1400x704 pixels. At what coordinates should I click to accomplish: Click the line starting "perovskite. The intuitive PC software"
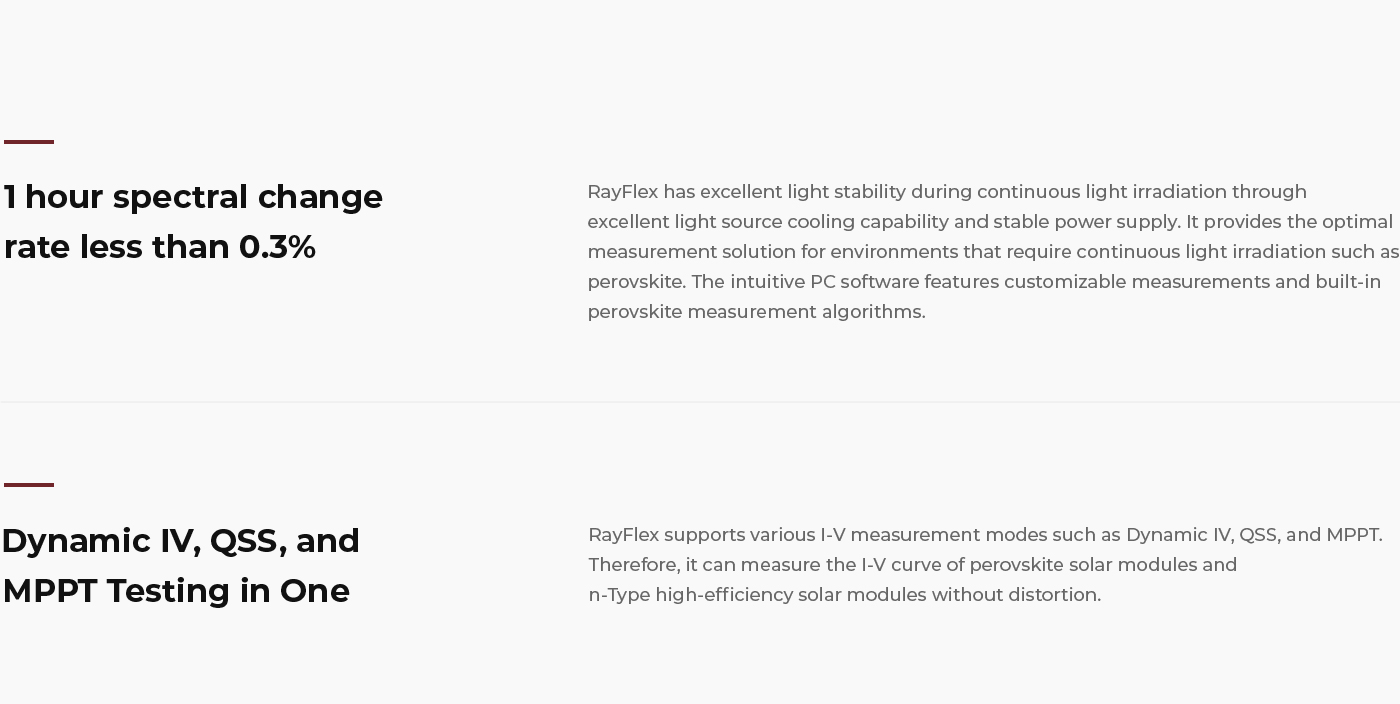point(984,282)
